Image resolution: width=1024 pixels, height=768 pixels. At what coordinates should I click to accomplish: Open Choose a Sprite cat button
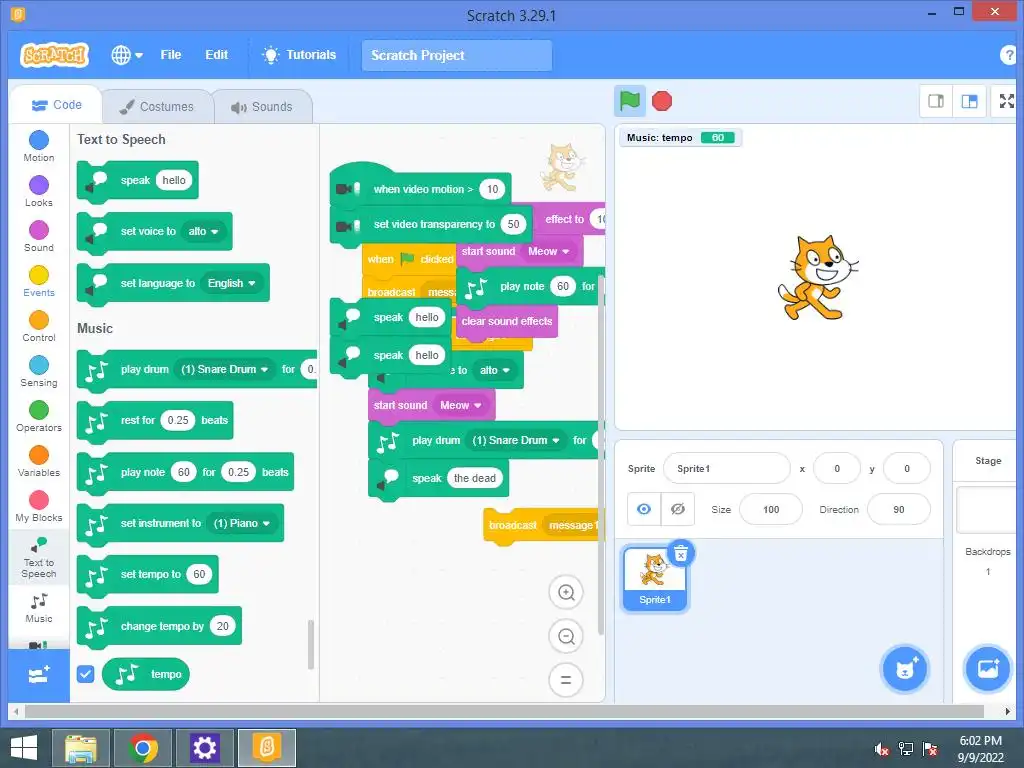(904, 668)
